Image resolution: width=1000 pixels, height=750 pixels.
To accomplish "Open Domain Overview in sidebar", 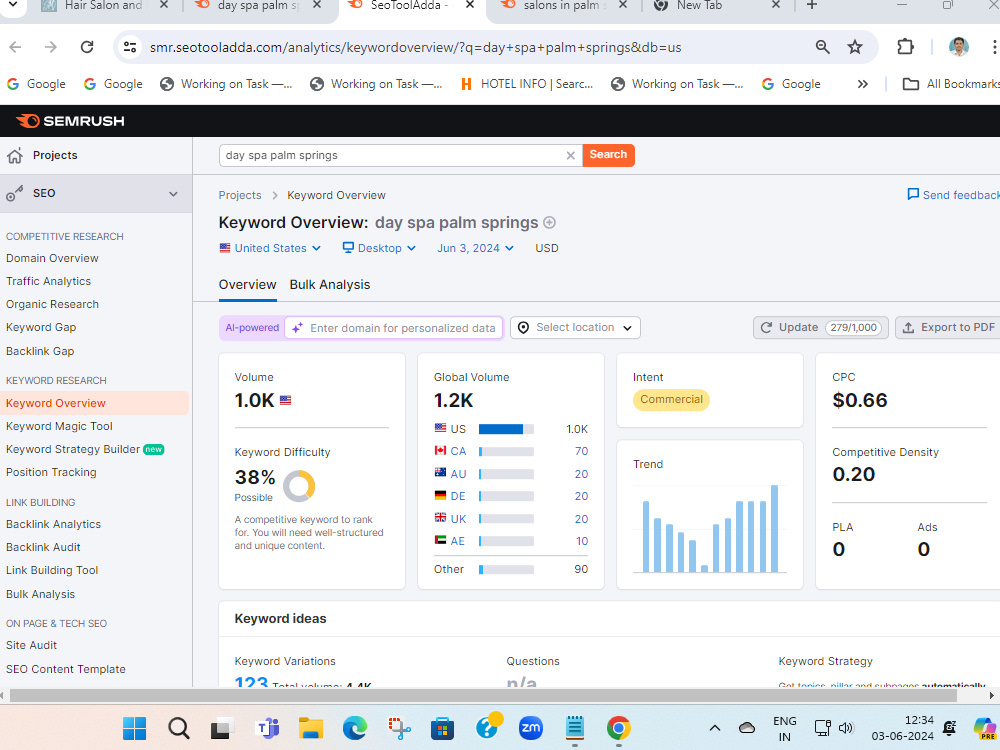I will coord(52,258).
